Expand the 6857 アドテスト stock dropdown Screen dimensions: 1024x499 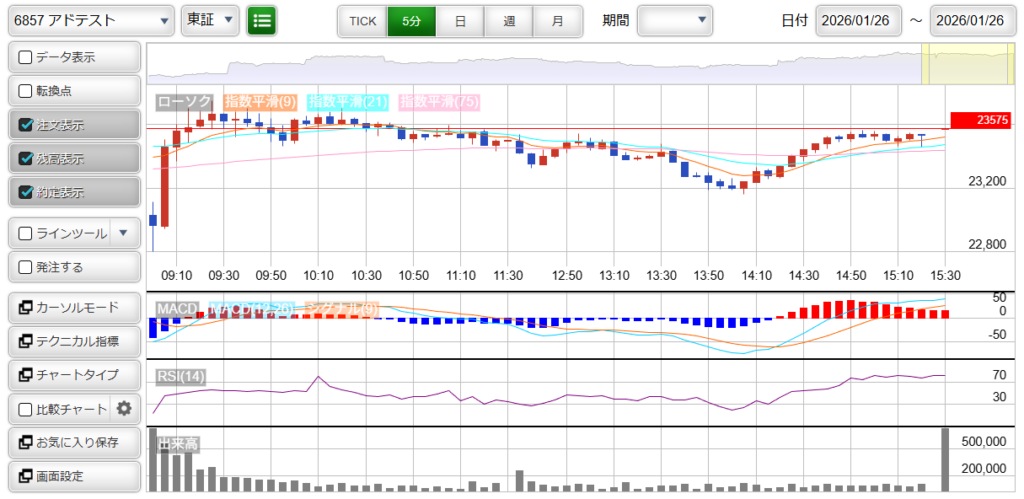89,20
